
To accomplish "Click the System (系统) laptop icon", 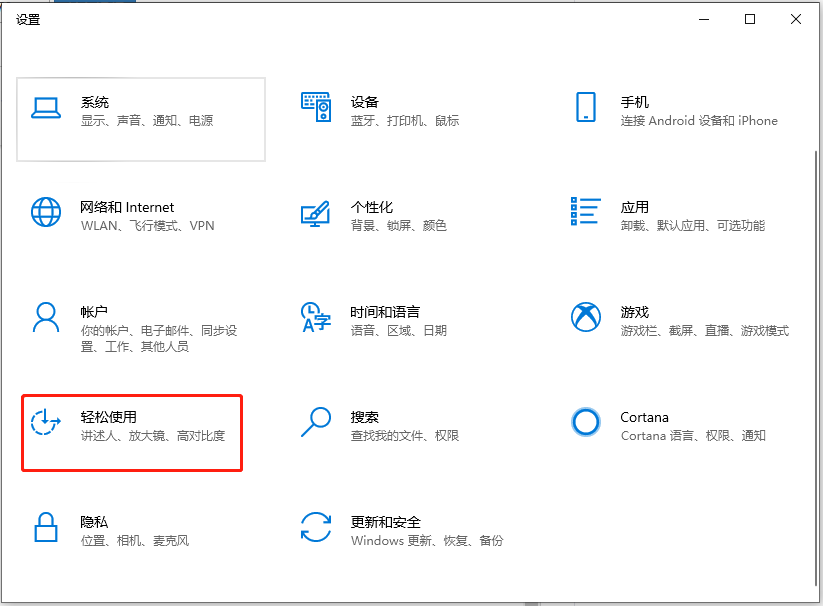I will (46, 108).
